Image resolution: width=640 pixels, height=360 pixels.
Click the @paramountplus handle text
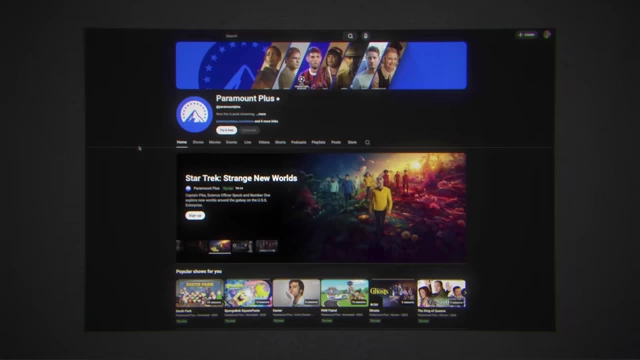[228, 107]
